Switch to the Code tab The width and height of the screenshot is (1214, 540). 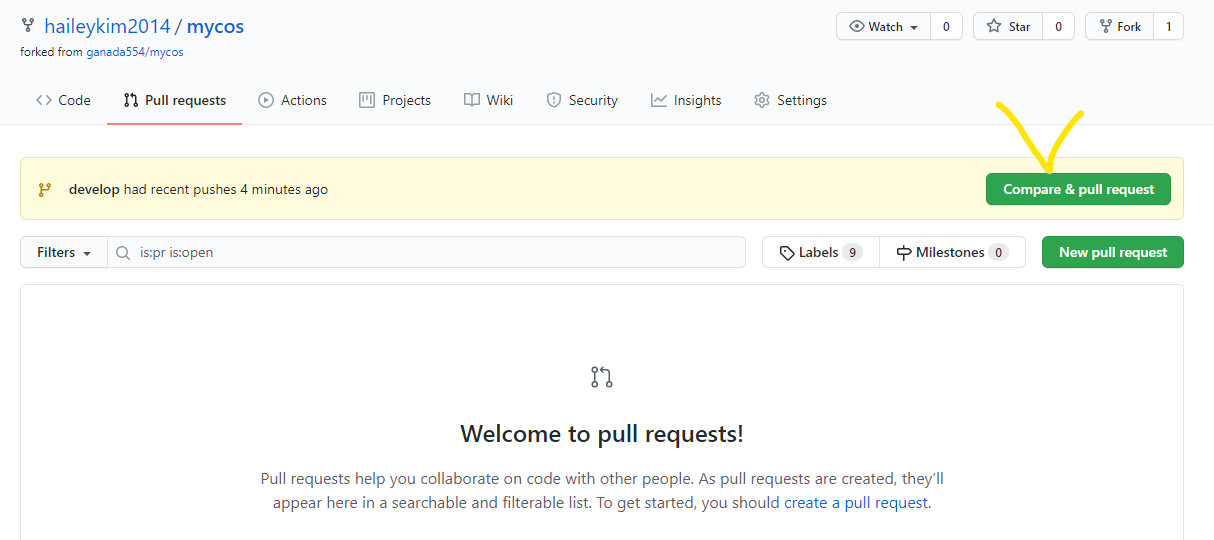coord(63,100)
